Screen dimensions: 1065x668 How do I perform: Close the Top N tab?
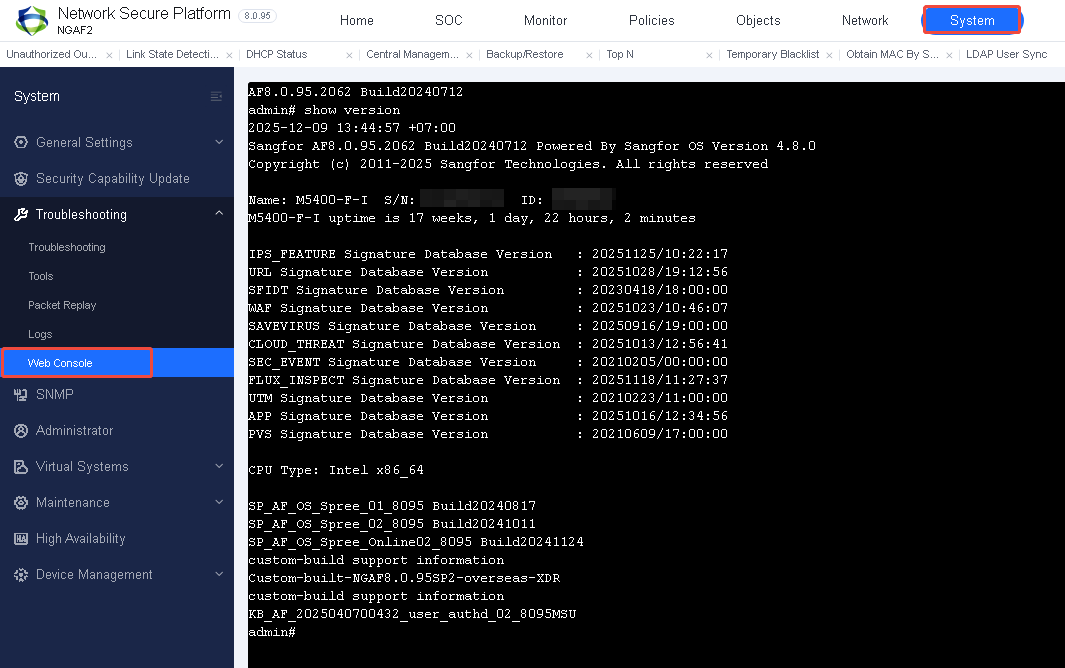[709, 55]
